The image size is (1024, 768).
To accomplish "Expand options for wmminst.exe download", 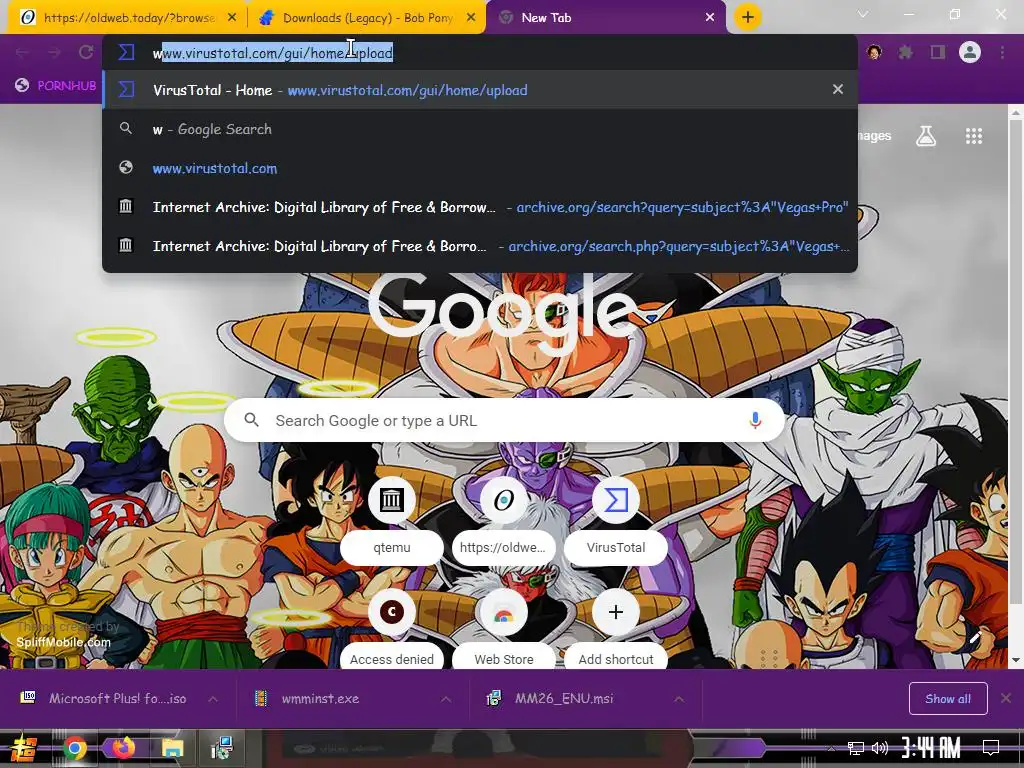I will [446, 699].
